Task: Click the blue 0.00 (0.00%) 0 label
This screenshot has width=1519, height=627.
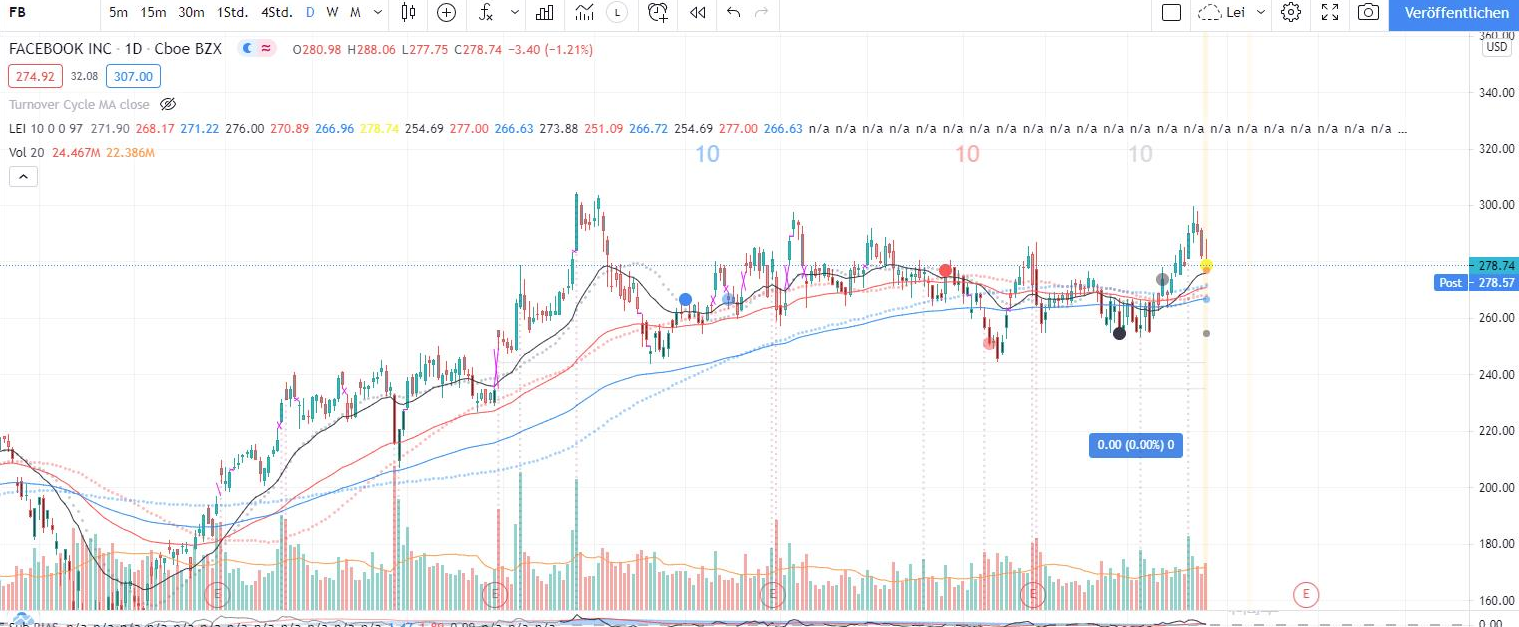Action: click(x=1135, y=445)
